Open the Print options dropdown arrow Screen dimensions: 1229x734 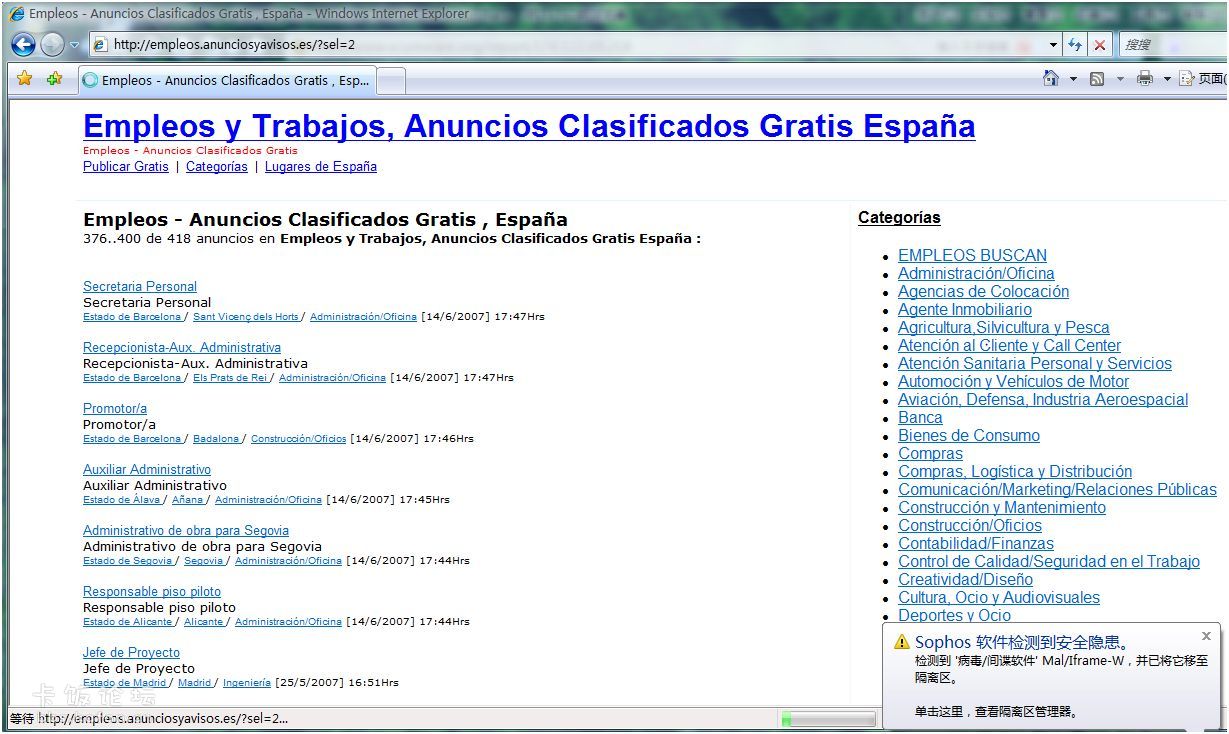coord(1166,79)
